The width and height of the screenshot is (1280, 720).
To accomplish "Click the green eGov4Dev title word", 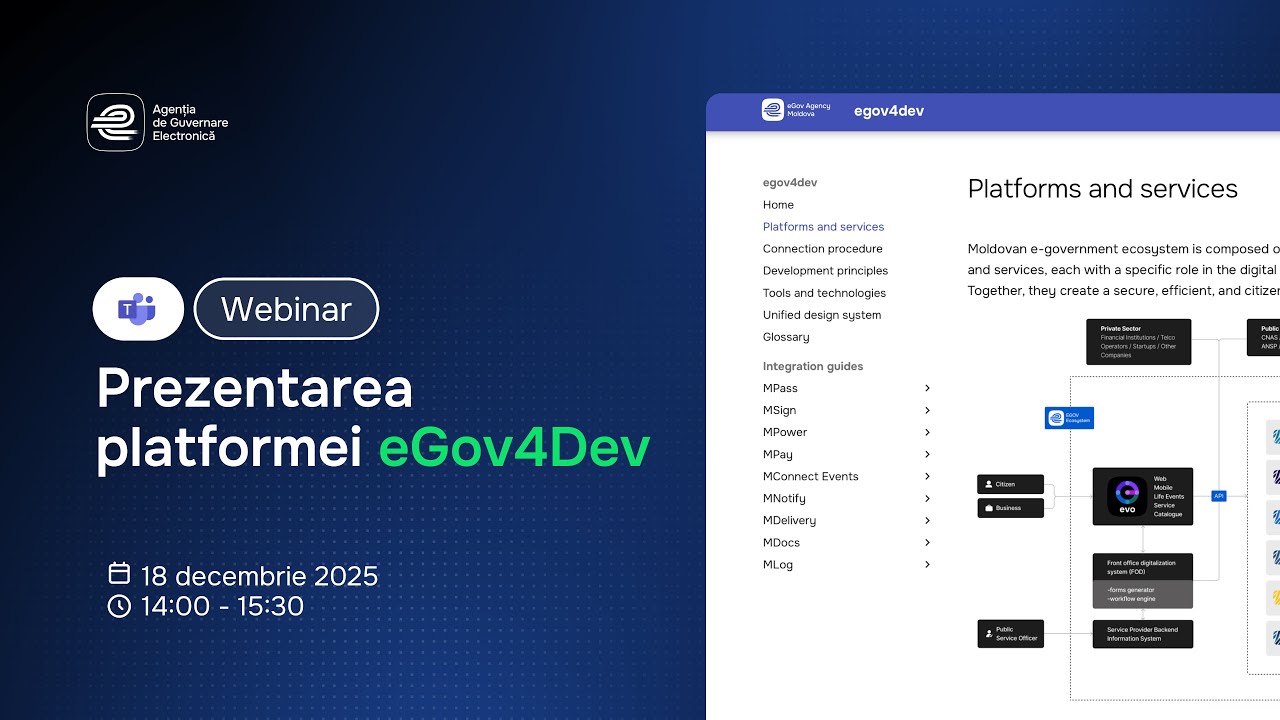I will [514, 449].
